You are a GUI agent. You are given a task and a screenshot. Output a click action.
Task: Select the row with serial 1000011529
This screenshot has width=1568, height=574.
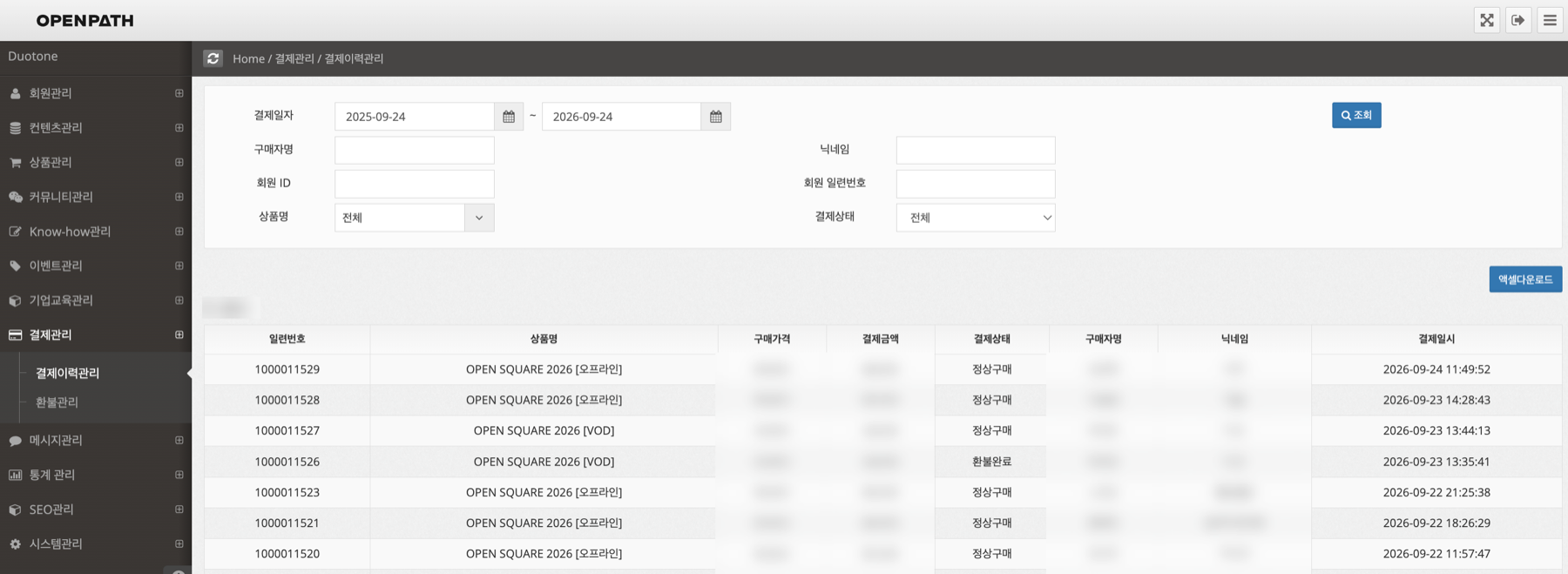(x=882, y=369)
